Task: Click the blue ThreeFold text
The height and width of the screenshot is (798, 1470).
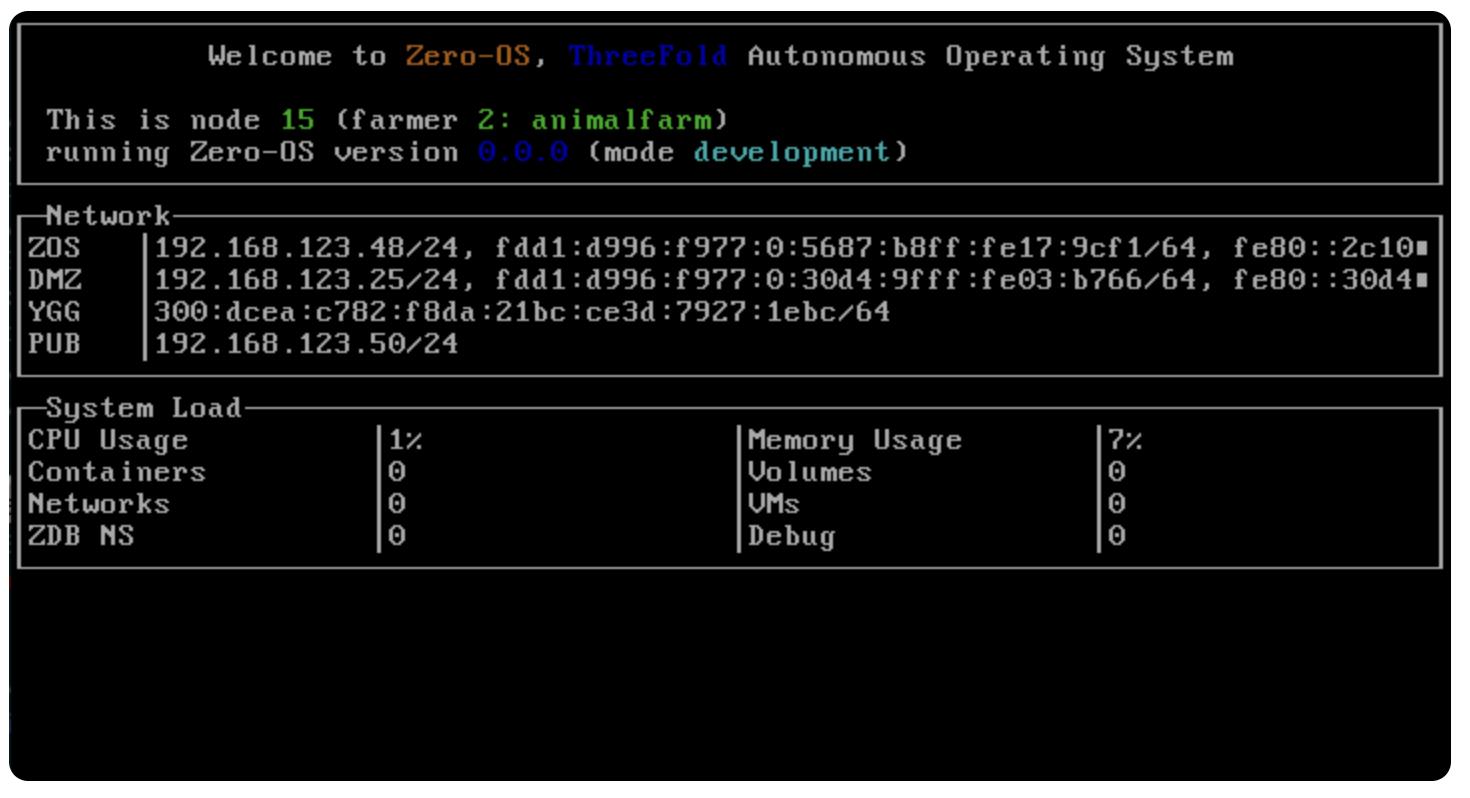Action: pos(648,56)
